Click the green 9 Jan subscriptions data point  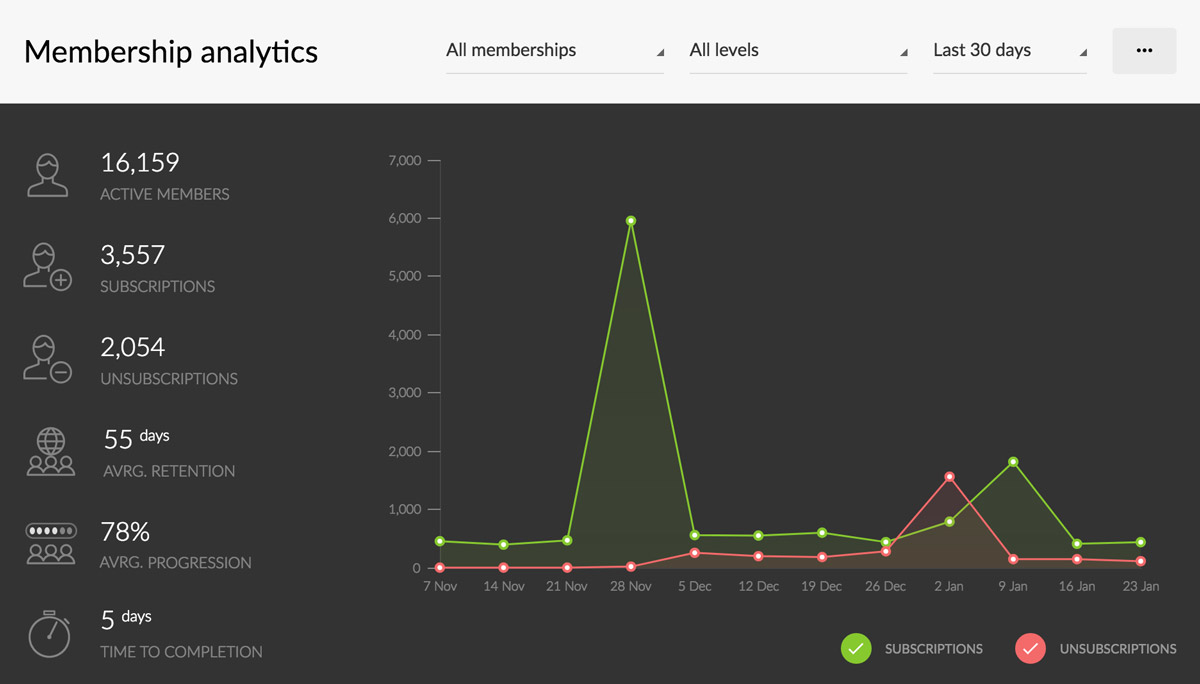[1013, 462]
